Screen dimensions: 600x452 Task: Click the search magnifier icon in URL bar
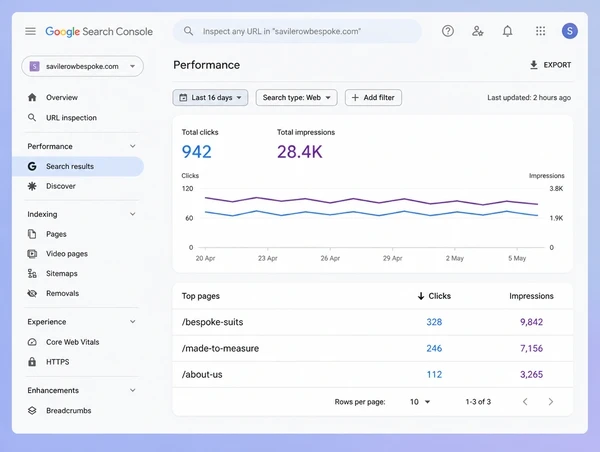coord(188,31)
